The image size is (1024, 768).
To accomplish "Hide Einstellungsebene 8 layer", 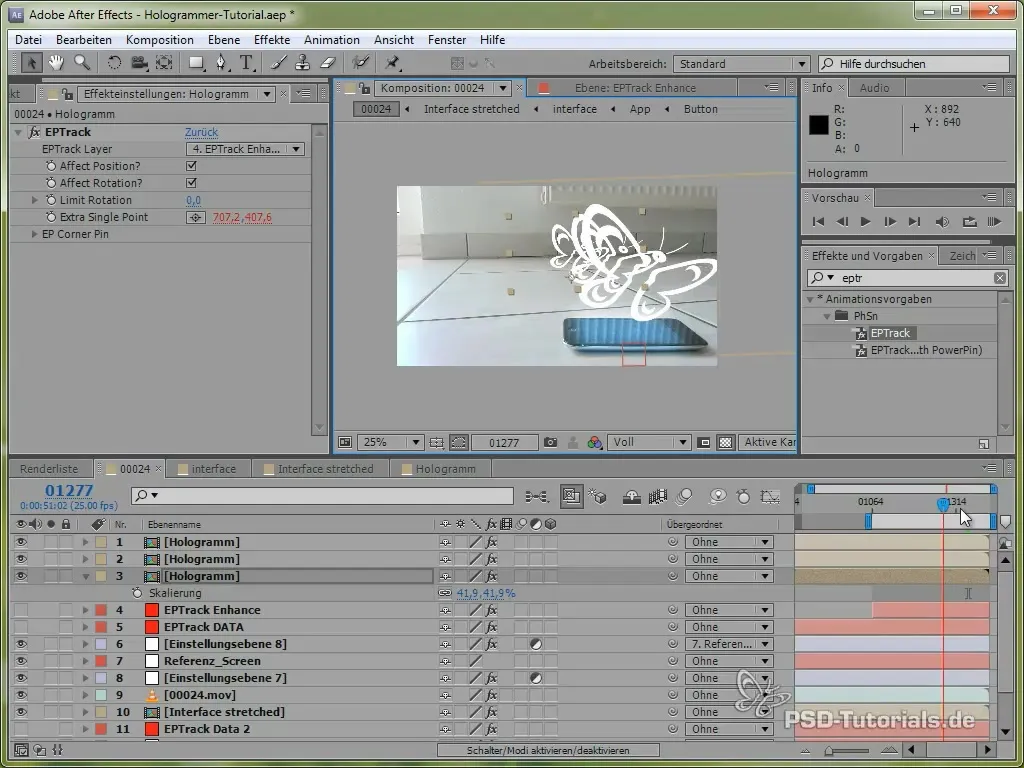I will tap(21, 644).
